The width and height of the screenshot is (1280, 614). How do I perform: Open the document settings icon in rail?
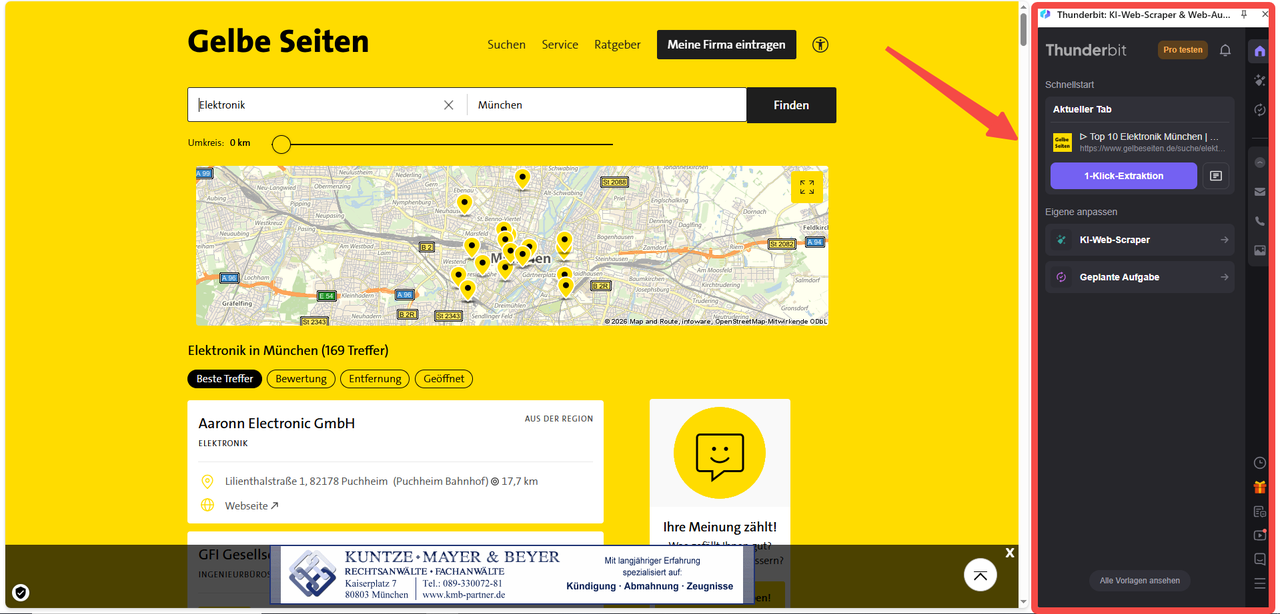[x=1260, y=511]
